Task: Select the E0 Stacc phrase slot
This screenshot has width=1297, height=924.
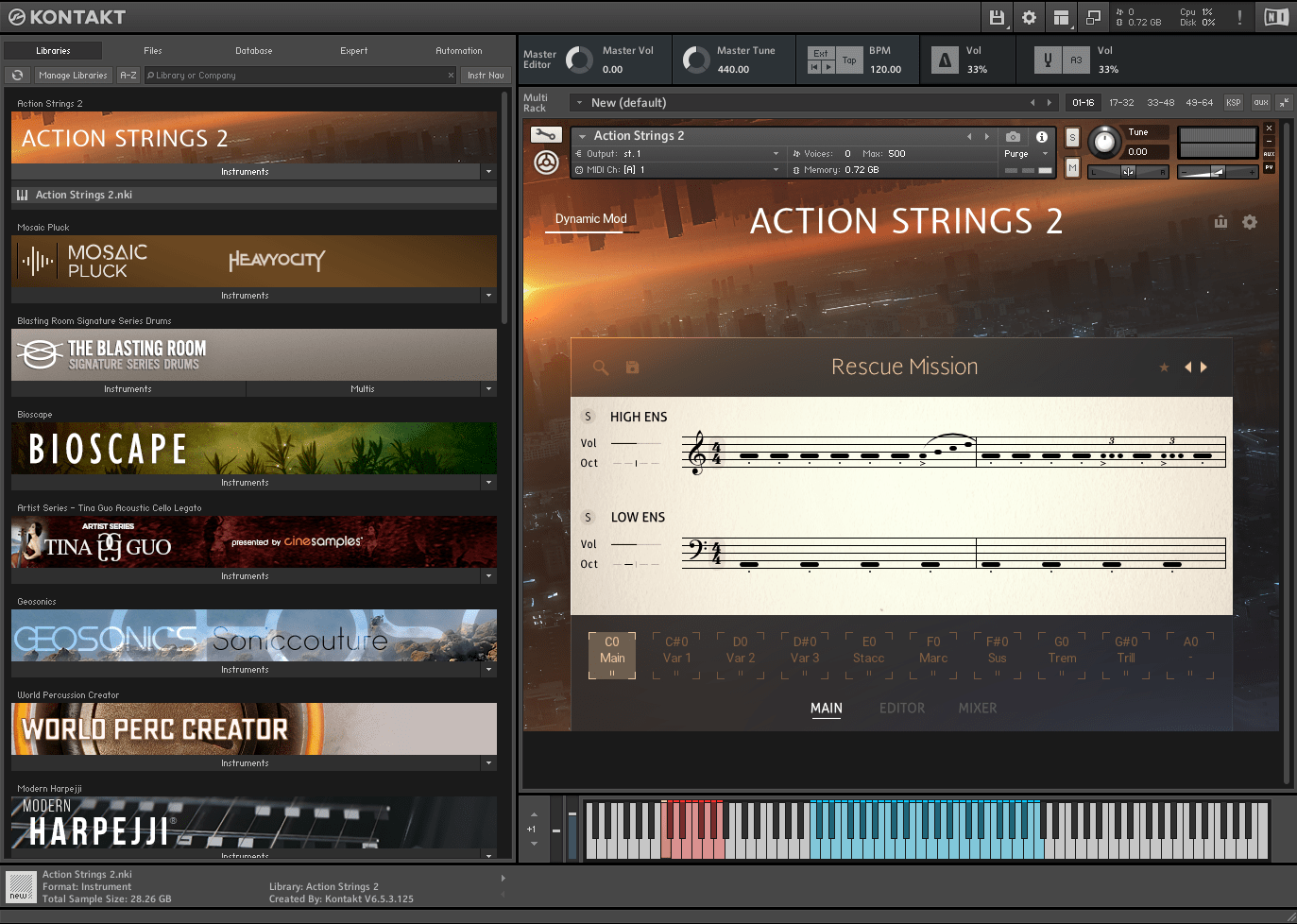Action: (x=869, y=657)
